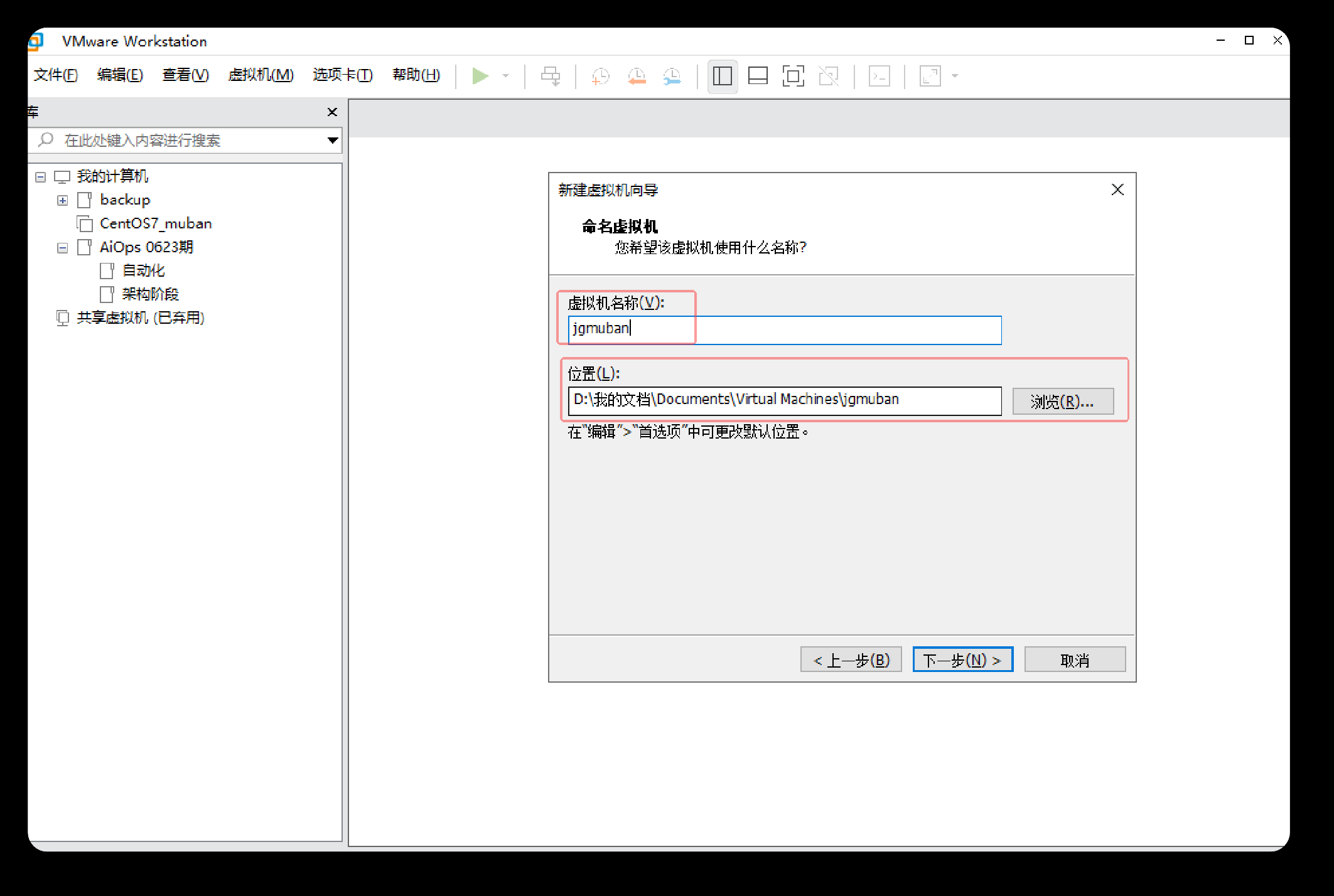Click the search magnifier icon in library
The image size is (1334, 896).
[46, 139]
